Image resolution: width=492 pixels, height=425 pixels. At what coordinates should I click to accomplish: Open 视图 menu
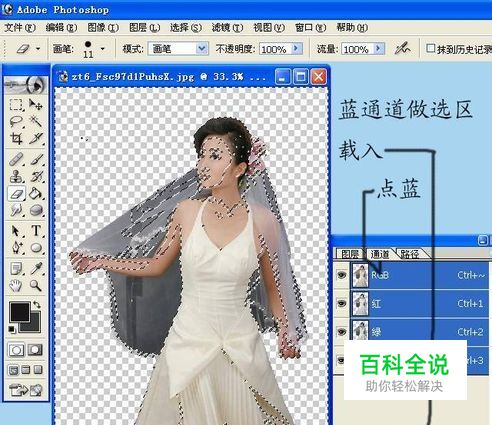269,27
